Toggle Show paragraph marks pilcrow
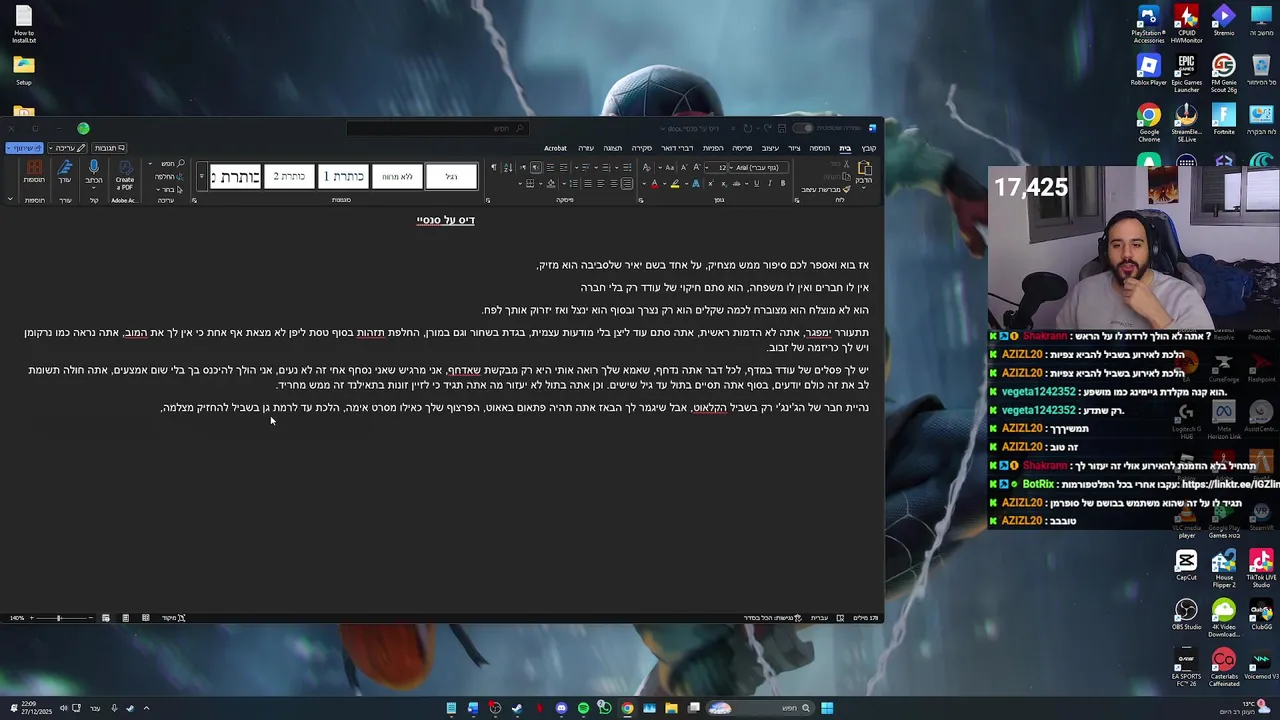1280x720 pixels. pos(494,167)
